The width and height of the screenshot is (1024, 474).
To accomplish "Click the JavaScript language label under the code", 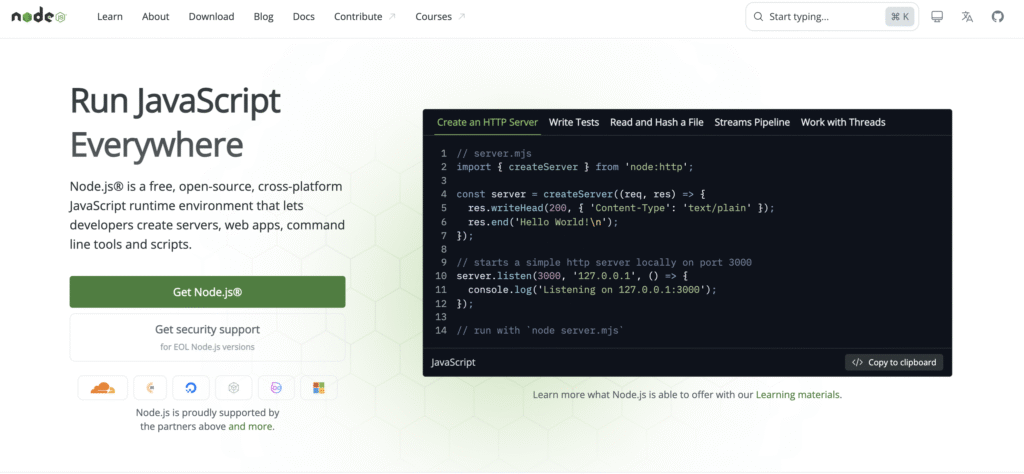I will pos(453,362).
